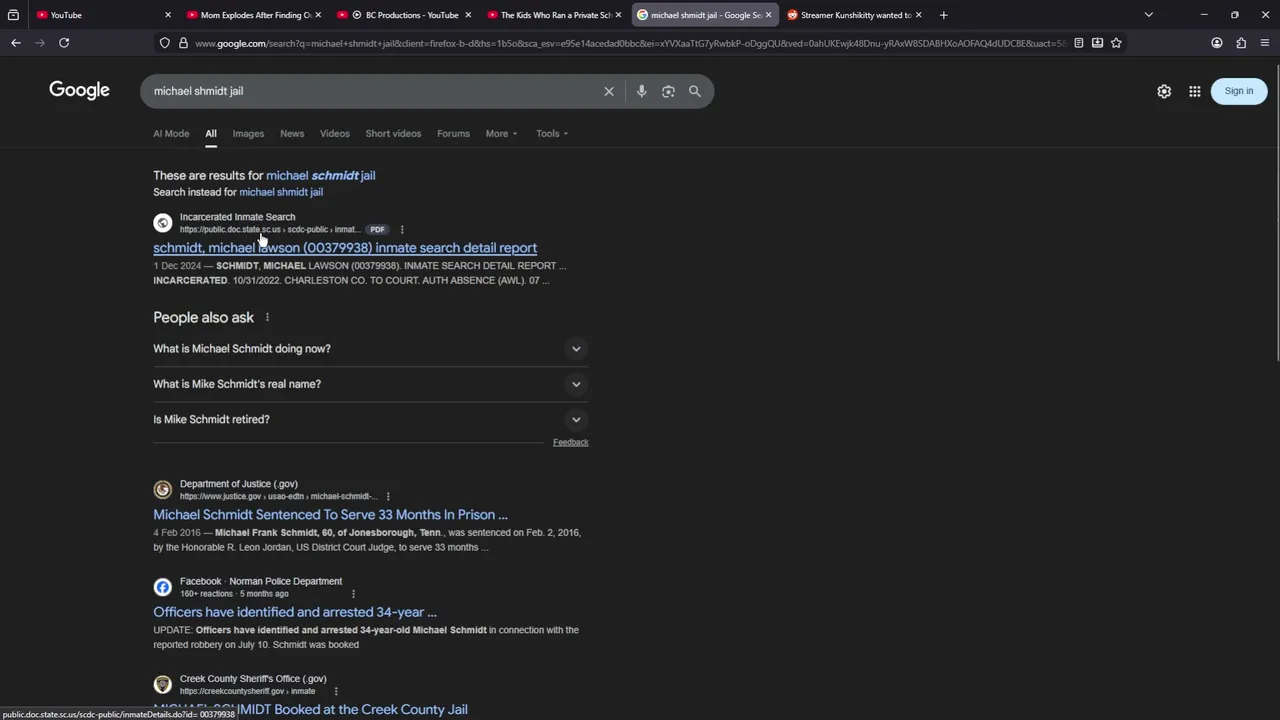This screenshot has width=1280, height=720.
Task: Close the BC Productions tab
Action: coord(468,15)
